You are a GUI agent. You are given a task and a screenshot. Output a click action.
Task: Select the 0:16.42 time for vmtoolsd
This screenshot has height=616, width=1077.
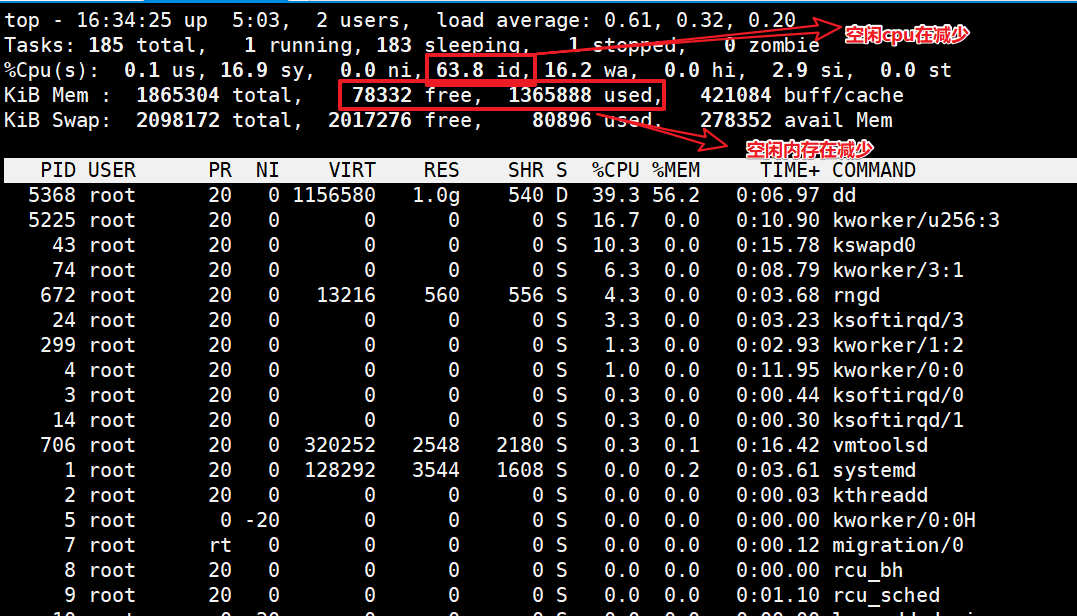(778, 446)
